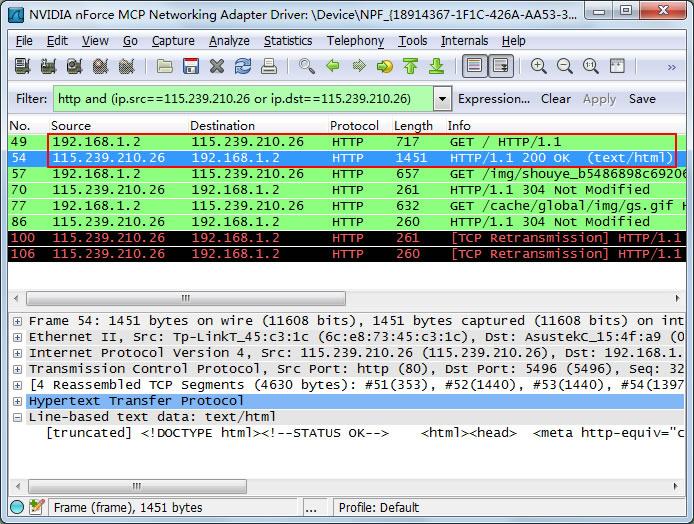
Task: Open the Statistics menu
Action: pyautogui.click(x=288, y=41)
